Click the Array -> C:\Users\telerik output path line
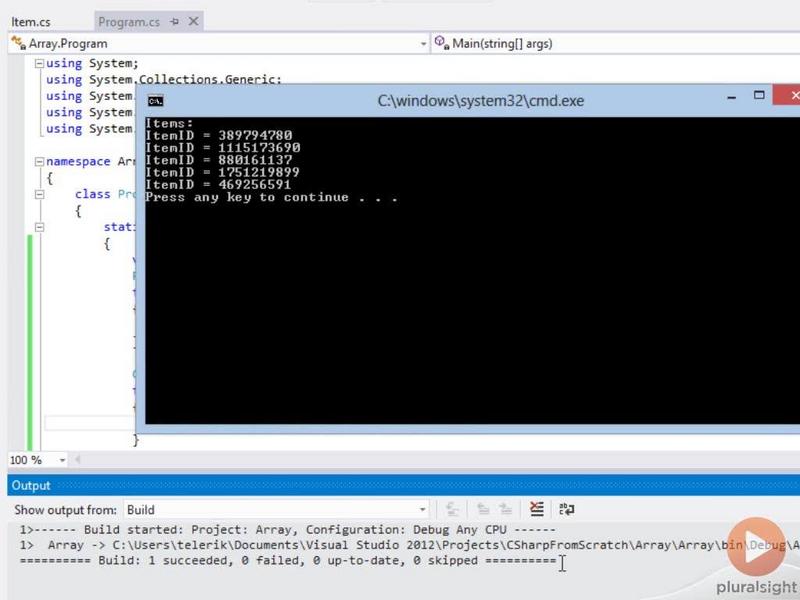 click(410, 545)
